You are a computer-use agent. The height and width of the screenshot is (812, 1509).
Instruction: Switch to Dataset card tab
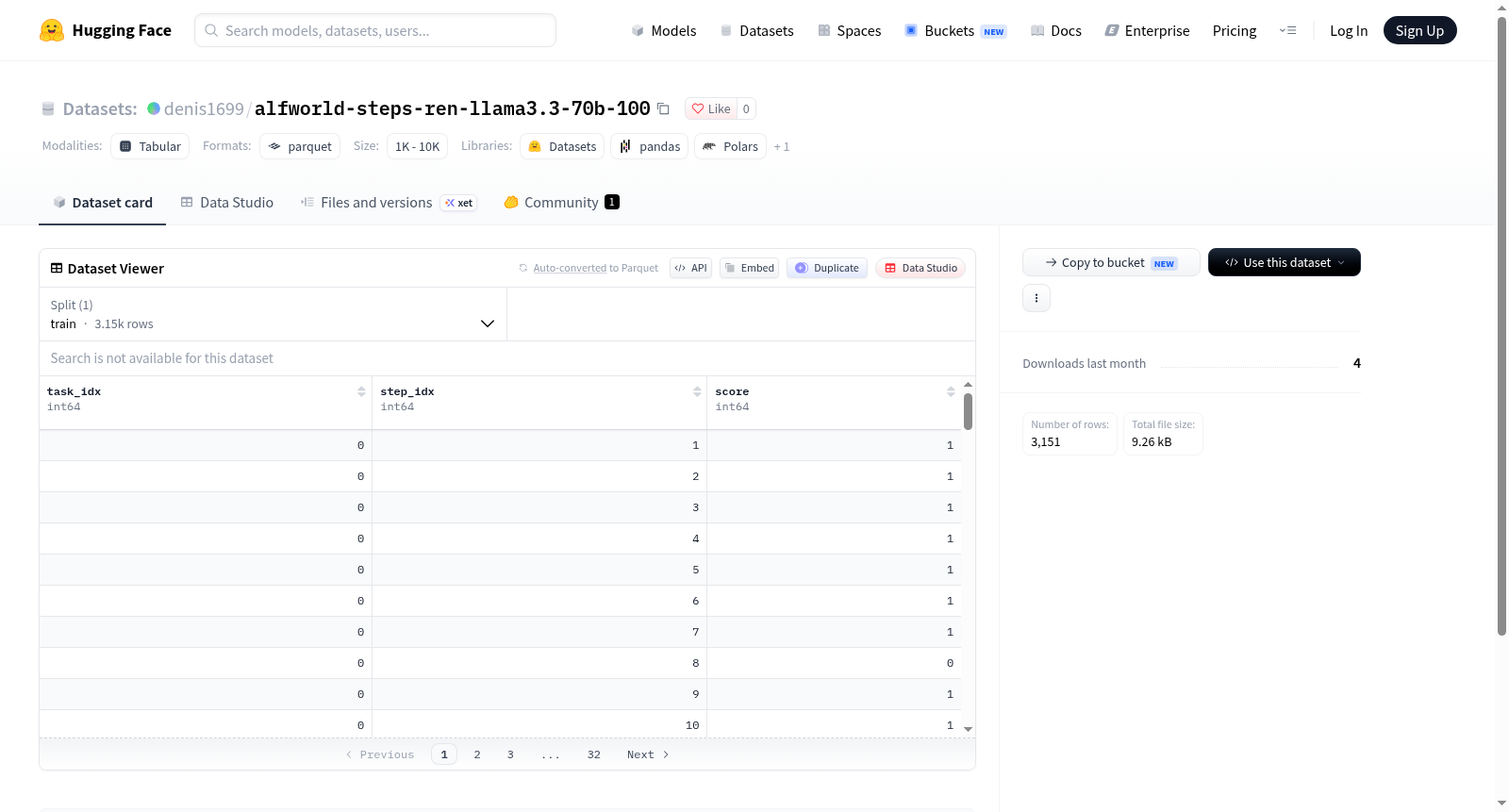click(103, 203)
